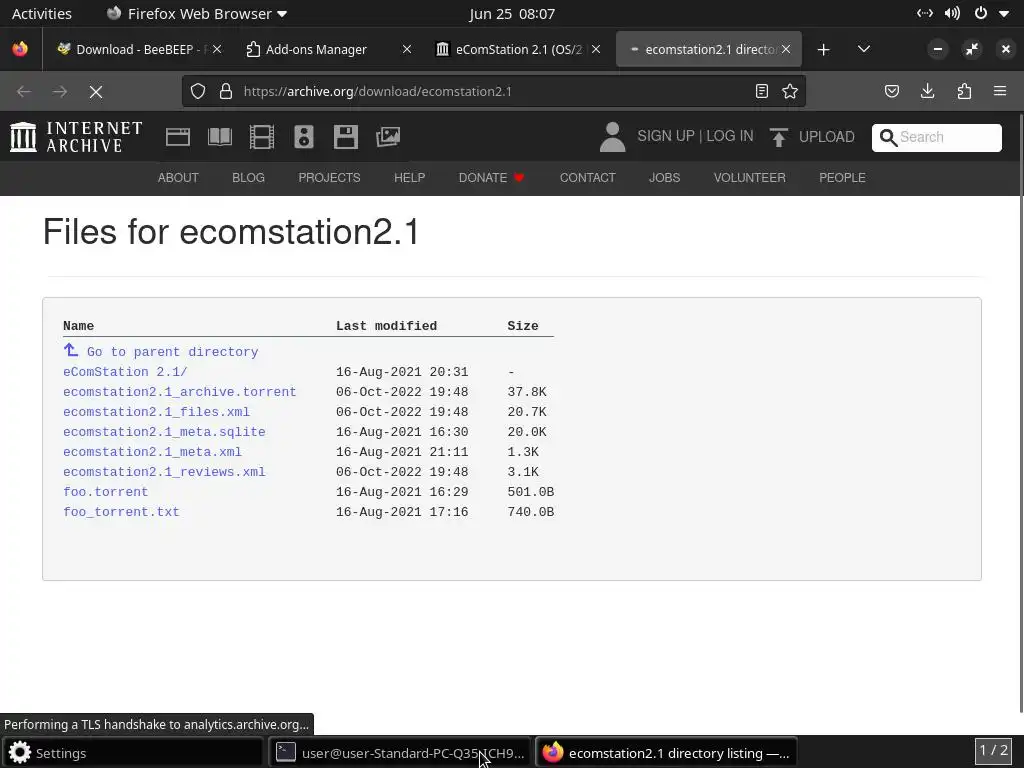The height and width of the screenshot is (768, 1024).
Task: Click the user avatar icon
Action: (x=612, y=136)
